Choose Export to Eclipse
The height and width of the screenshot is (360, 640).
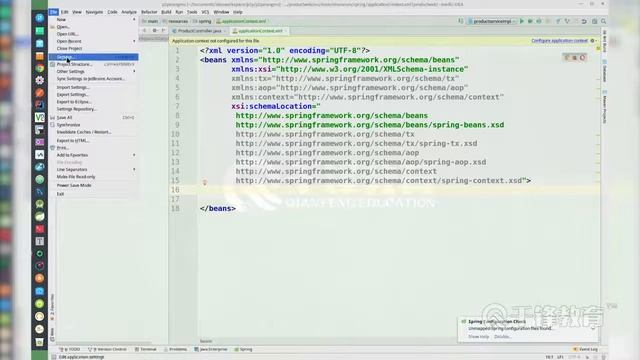[93, 102]
